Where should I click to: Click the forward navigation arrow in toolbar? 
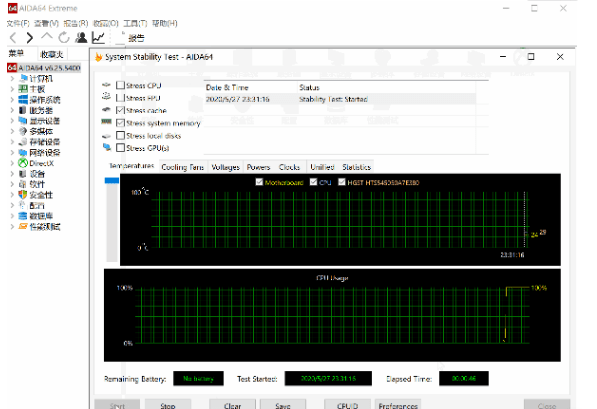[x=30, y=38]
